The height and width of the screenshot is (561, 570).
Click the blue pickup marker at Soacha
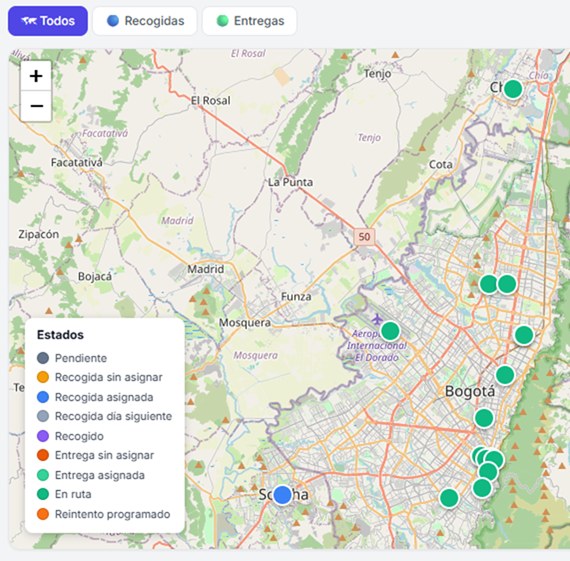pos(282,495)
